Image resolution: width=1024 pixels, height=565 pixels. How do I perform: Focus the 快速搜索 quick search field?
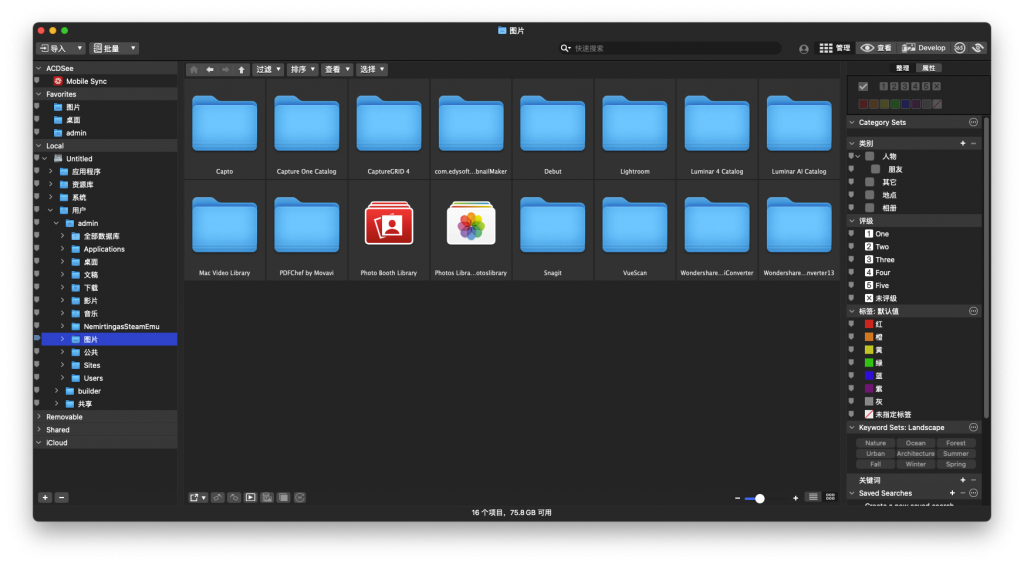(x=671, y=48)
